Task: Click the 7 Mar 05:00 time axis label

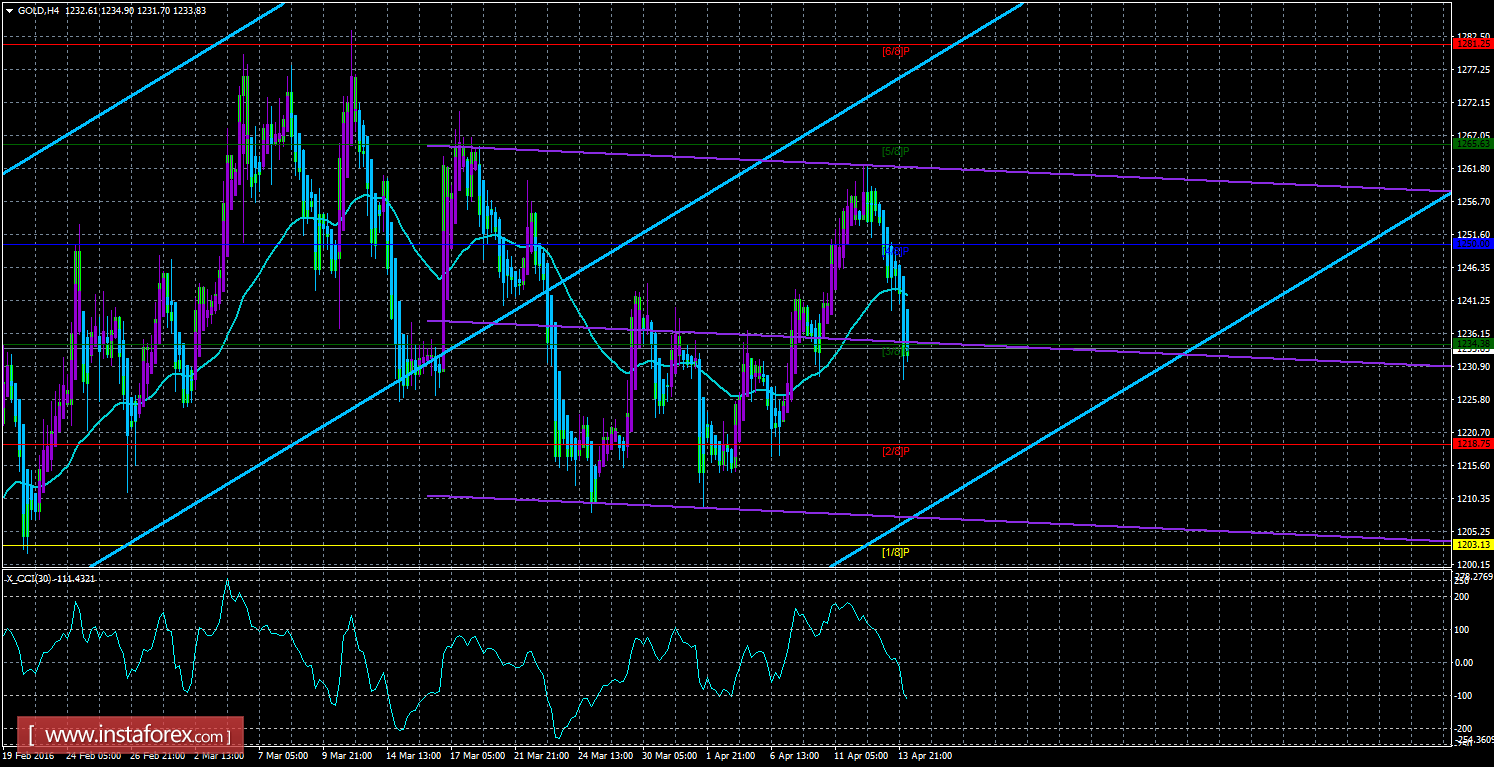Action: tap(284, 756)
